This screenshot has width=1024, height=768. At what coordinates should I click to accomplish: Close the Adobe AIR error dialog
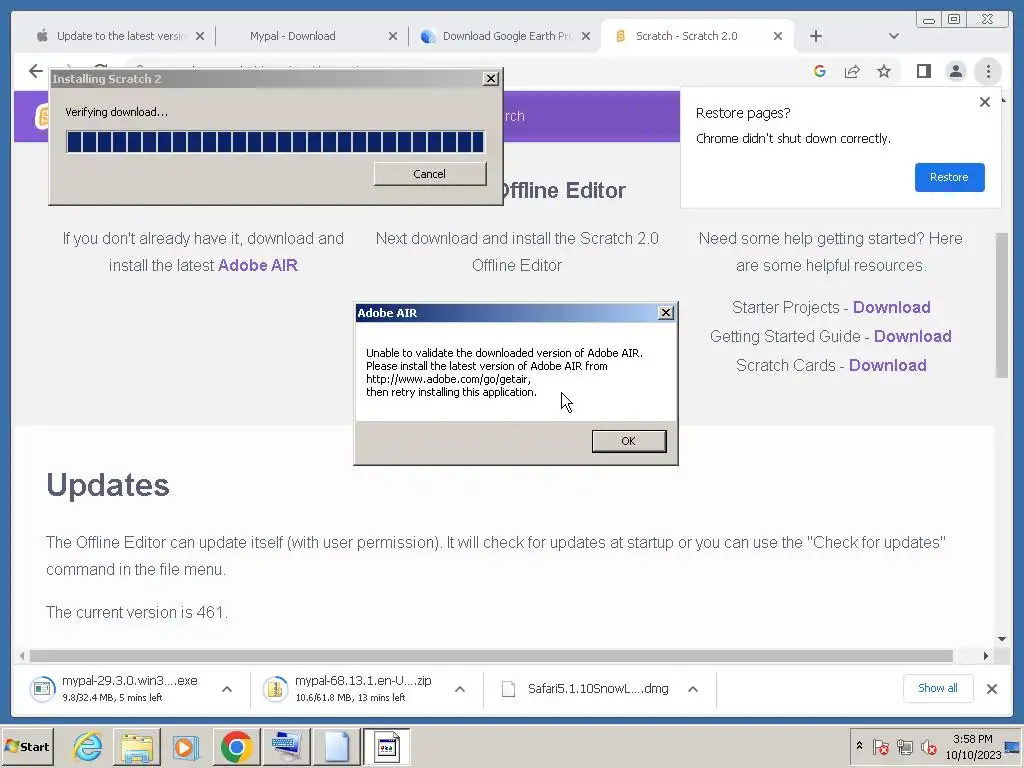pos(665,313)
